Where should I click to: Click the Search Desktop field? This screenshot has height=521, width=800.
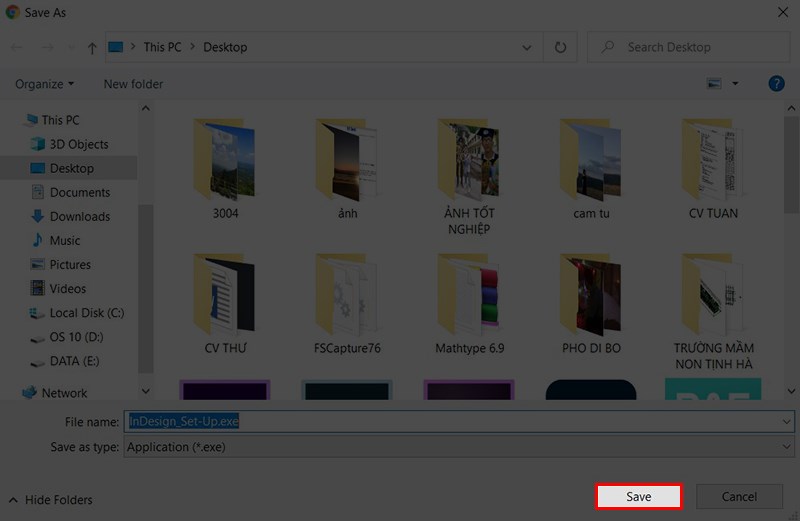[688, 47]
